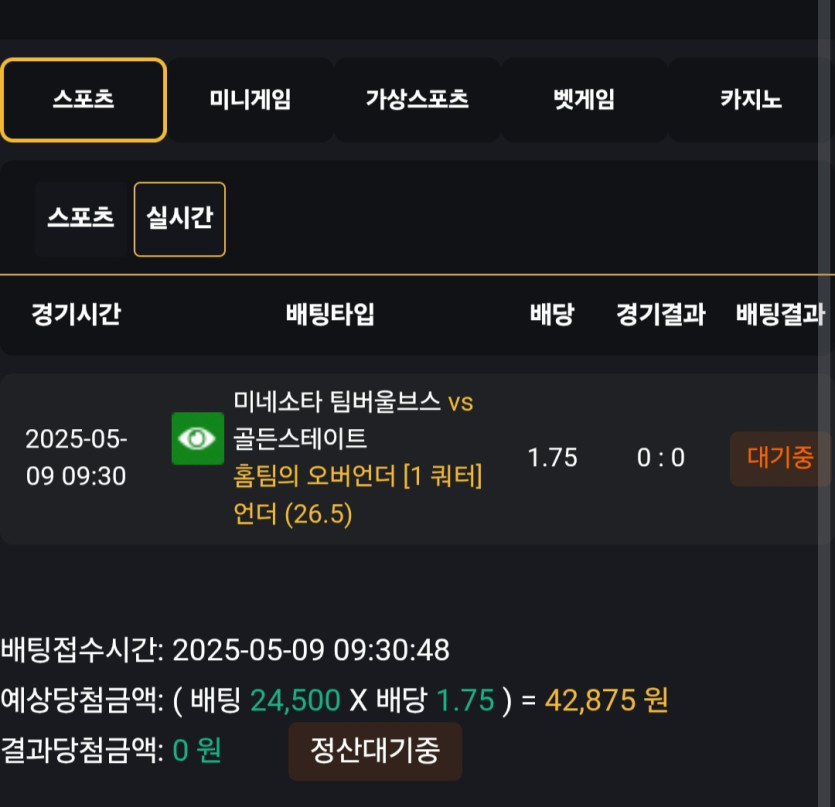
Task: Click the 정산대기중 settlement button
Action: pyautogui.click(x=375, y=751)
